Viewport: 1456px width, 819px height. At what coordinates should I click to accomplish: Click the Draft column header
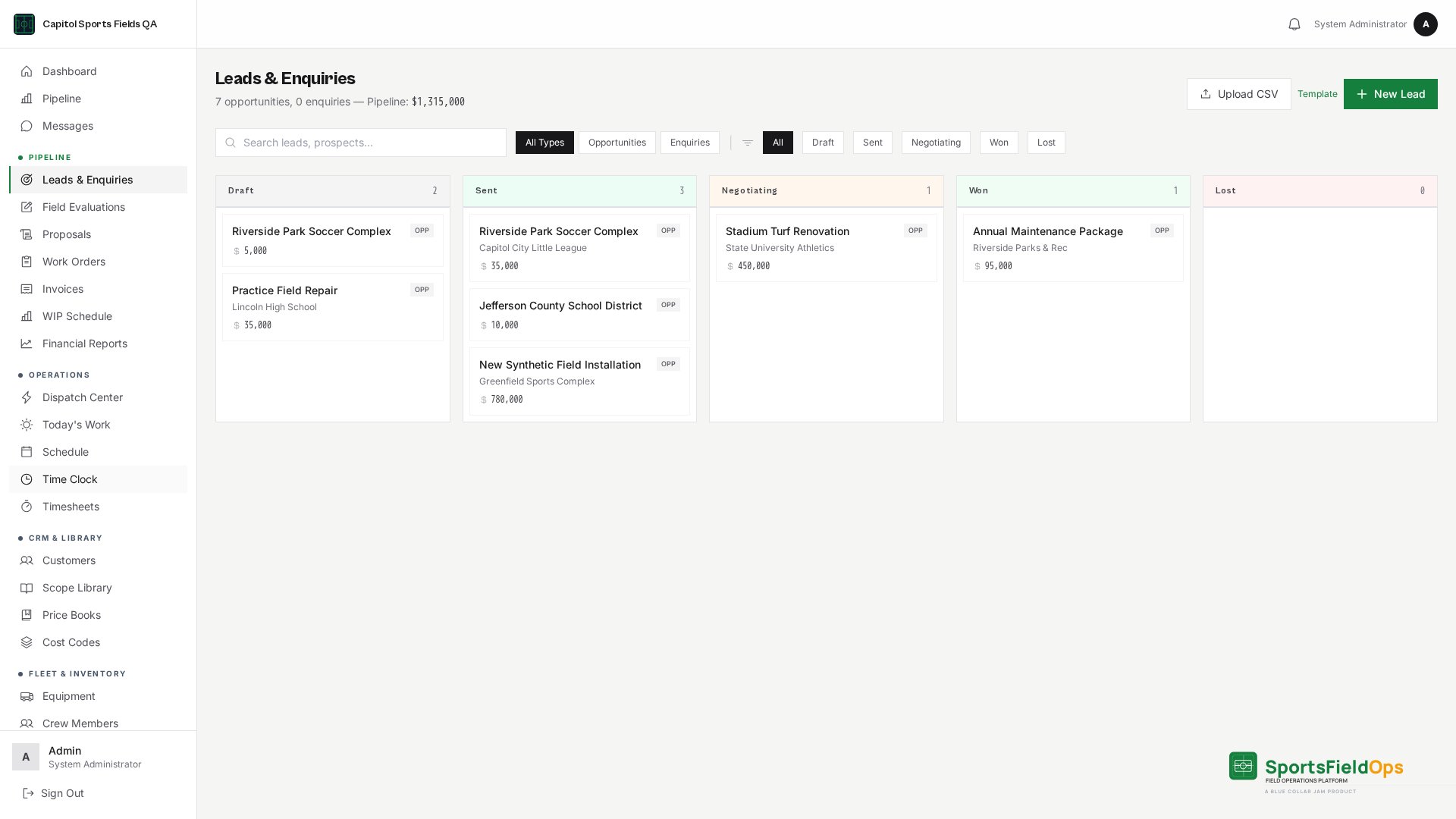(333, 191)
